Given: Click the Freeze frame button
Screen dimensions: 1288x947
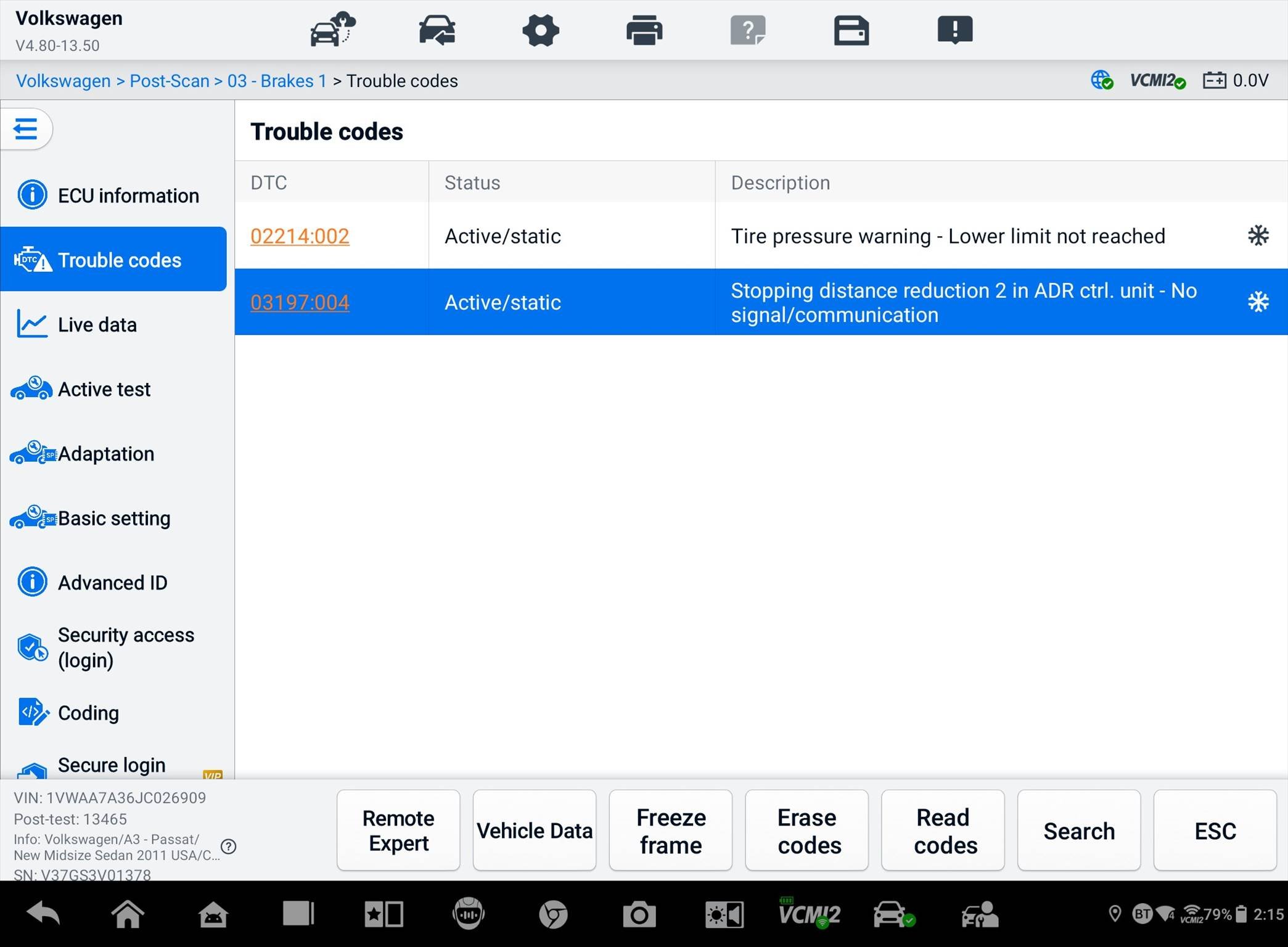Looking at the screenshot, I should (x=671, y=830).
